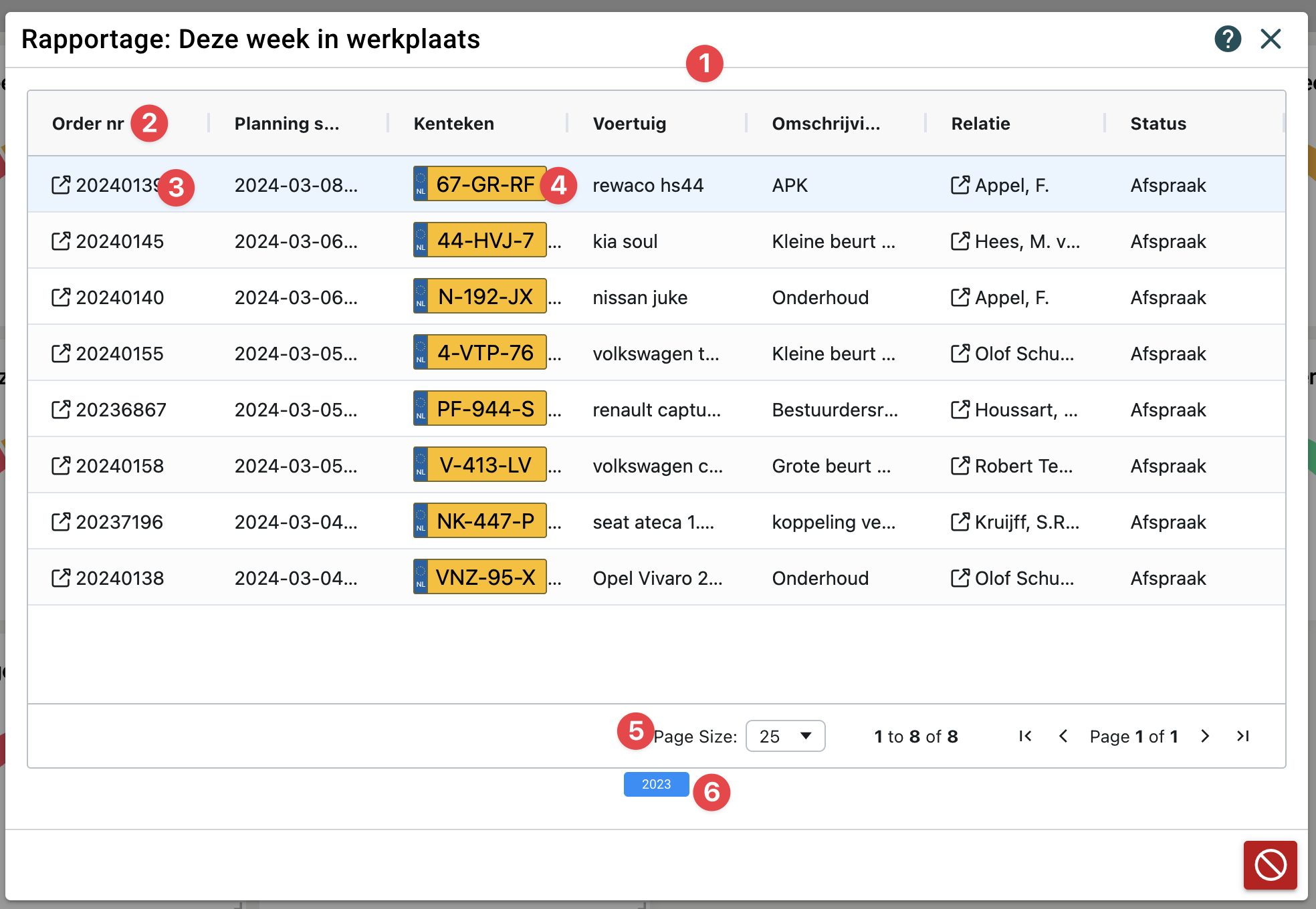Go to the first page arrow
The height and width of the screenshot is (909, 1316).
pyautogui.click(x=1025, y=736)
